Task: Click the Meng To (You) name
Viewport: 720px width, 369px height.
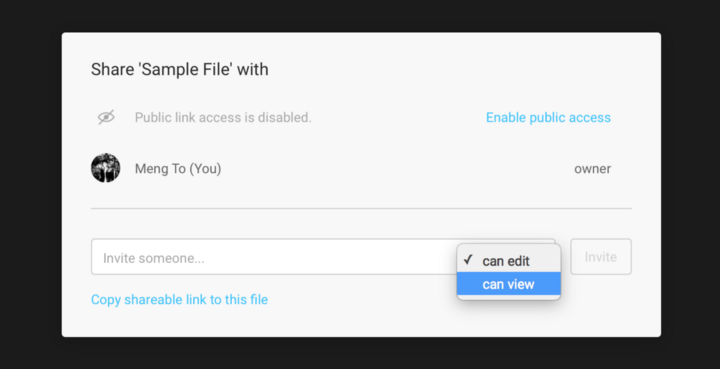Action: [178, 169]
